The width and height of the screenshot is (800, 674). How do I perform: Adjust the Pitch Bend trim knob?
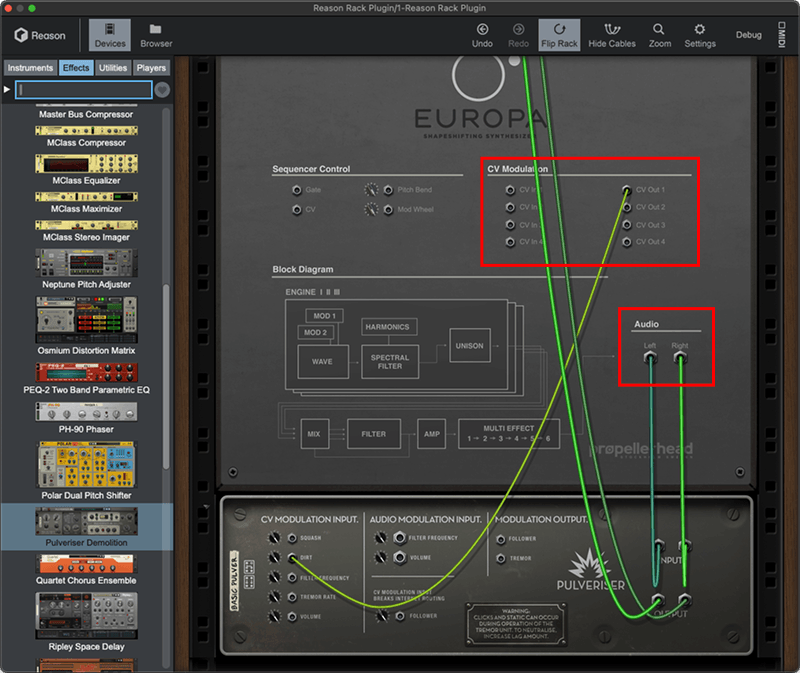(371, 190)
